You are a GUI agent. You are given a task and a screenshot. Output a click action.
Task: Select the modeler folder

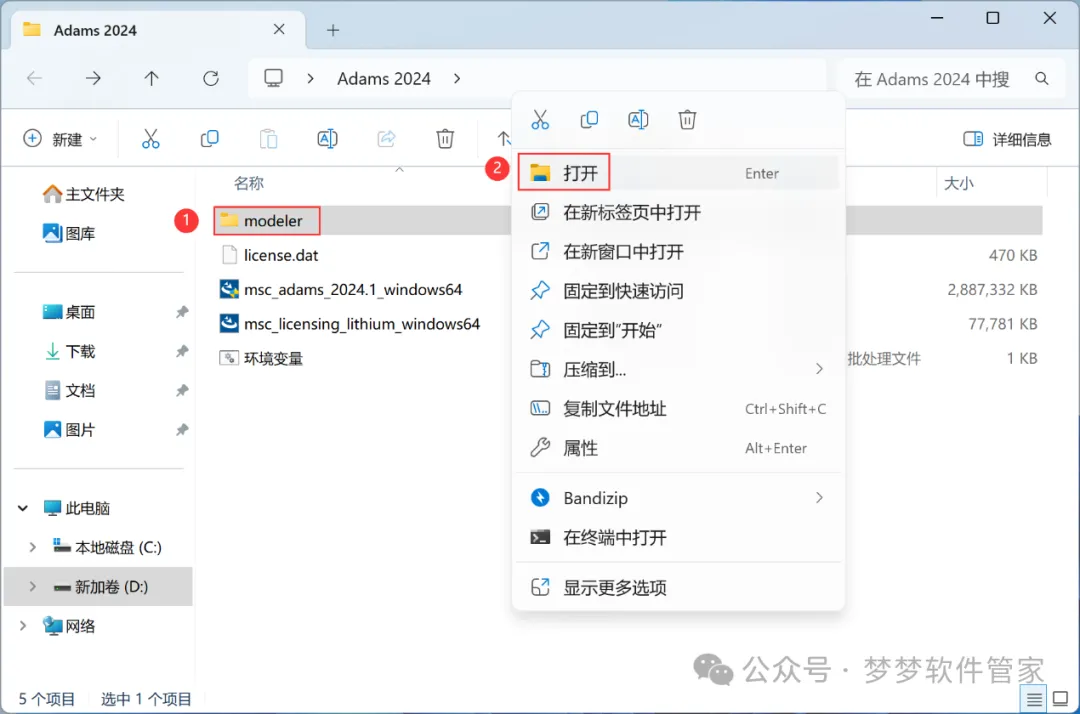273,220
